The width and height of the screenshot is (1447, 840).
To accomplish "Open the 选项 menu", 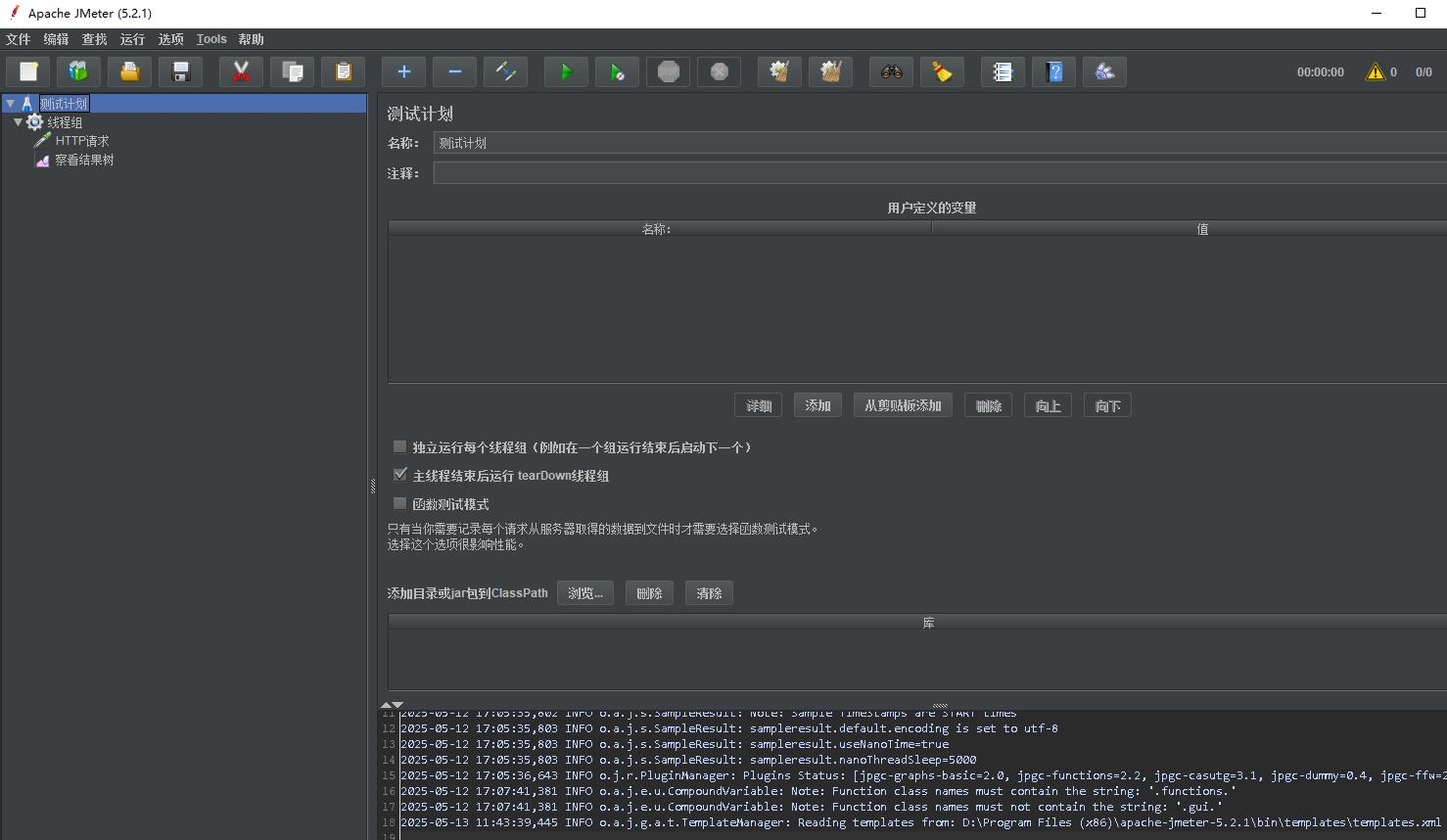I will (x=171, y=39).
